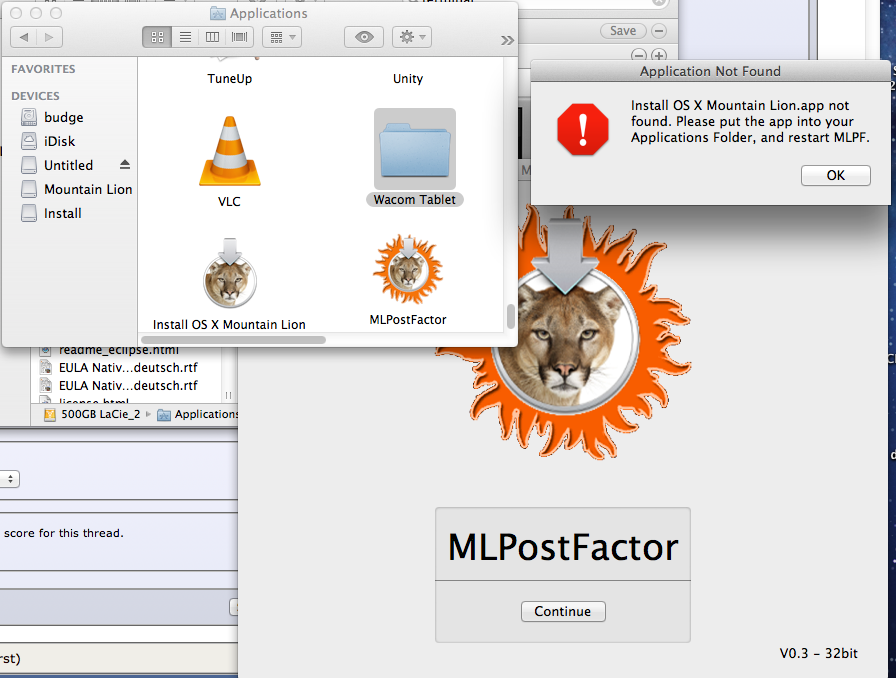896x678 pixels.
Task: Open the Finder action gear menu
Action: pos(412,37)
